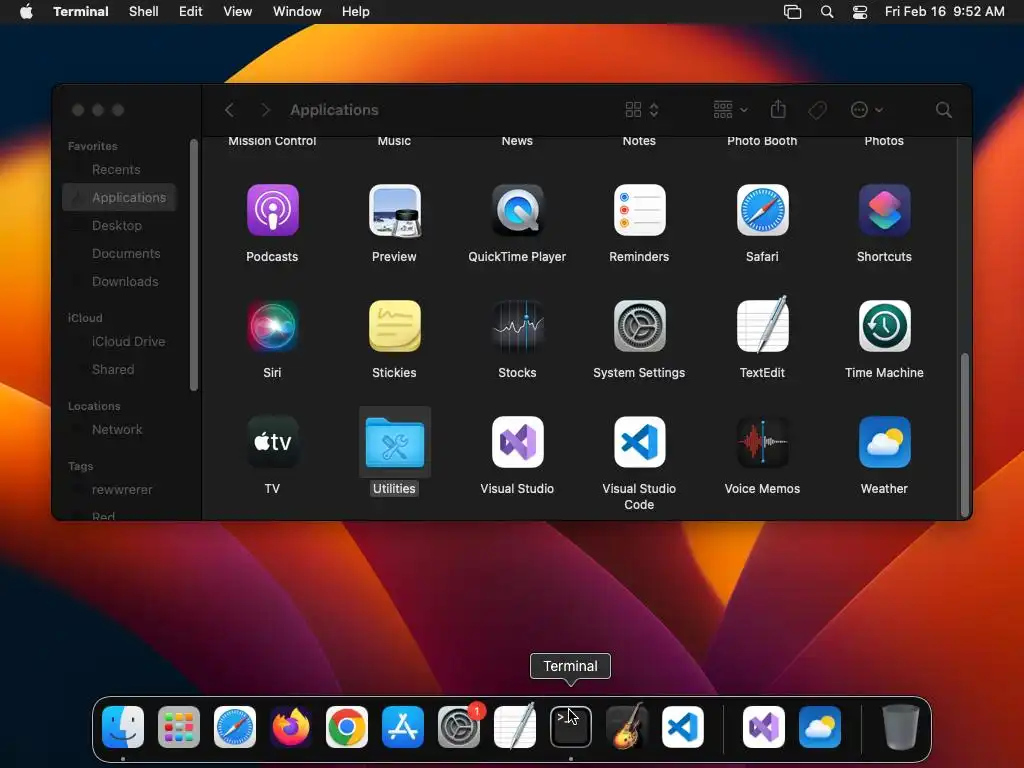
Task: Open Launchpad from the Dock
Action: [x=179, y=727]
